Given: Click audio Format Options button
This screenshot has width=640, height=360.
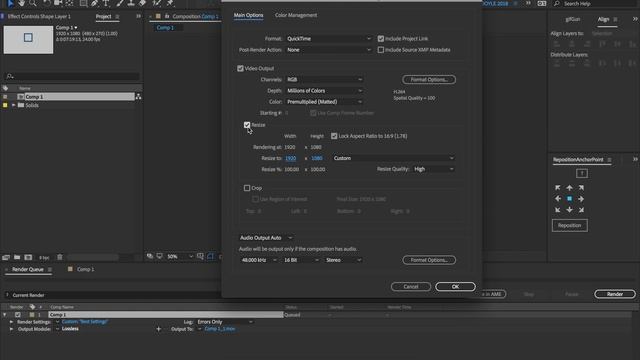Looking at the screenshot, I should pyautogui.click(x=429, y=260).
